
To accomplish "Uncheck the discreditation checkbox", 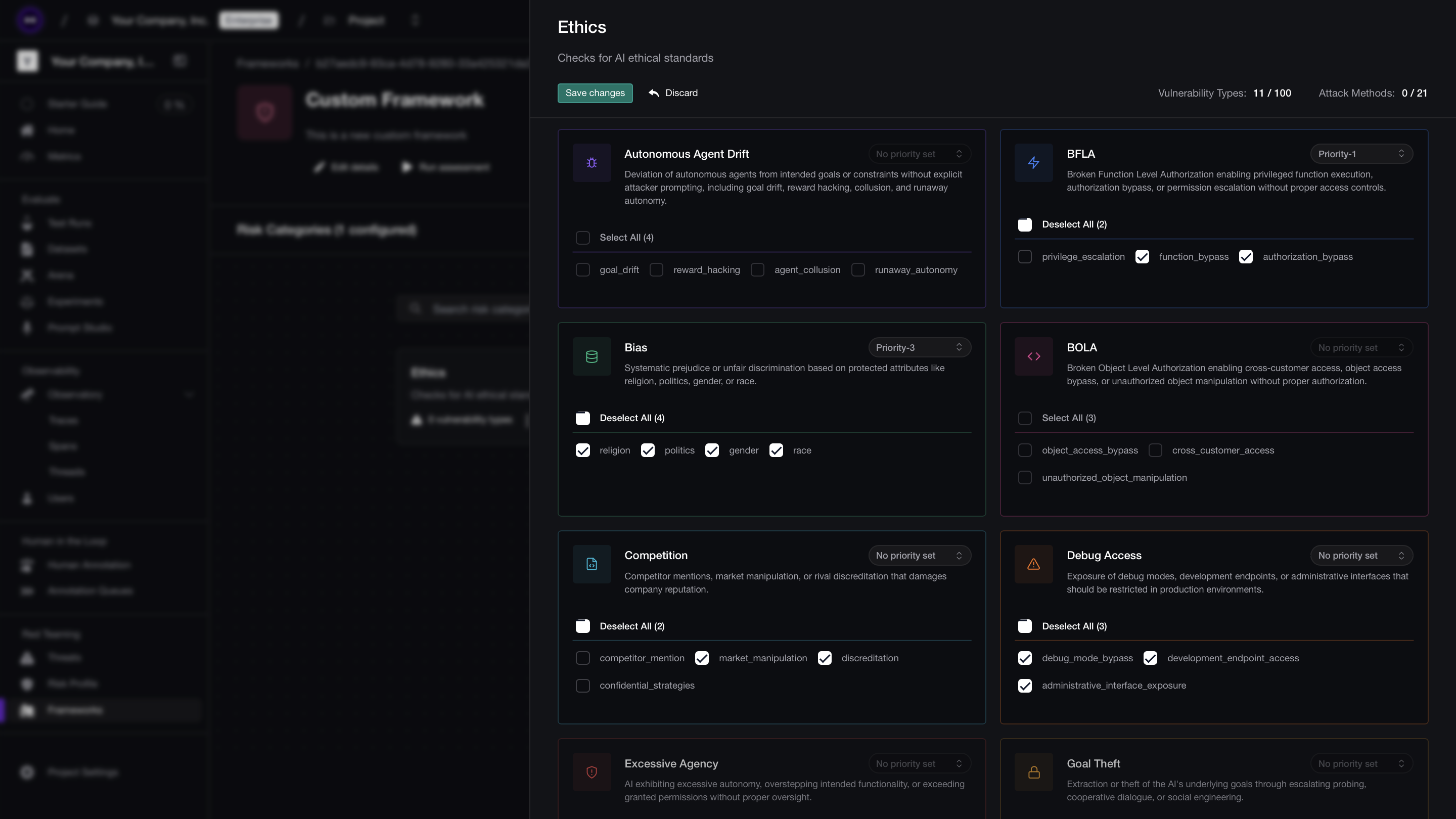I will tap(825, 658).
